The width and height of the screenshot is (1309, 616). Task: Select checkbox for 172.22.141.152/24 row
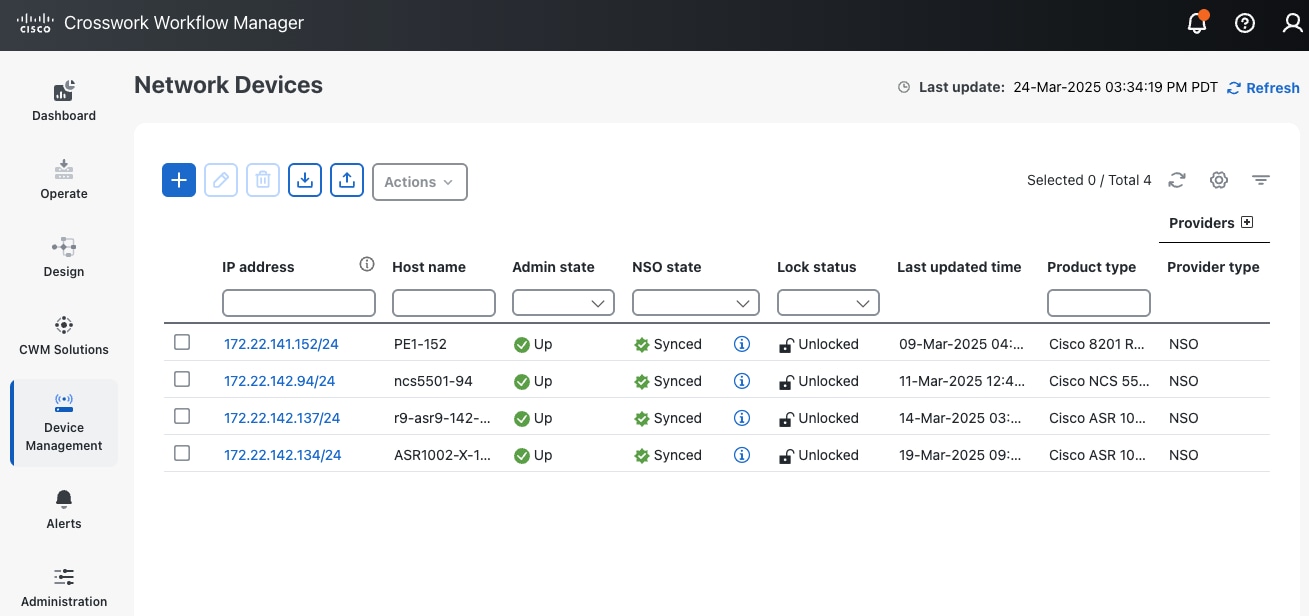(x=182, y=342)
